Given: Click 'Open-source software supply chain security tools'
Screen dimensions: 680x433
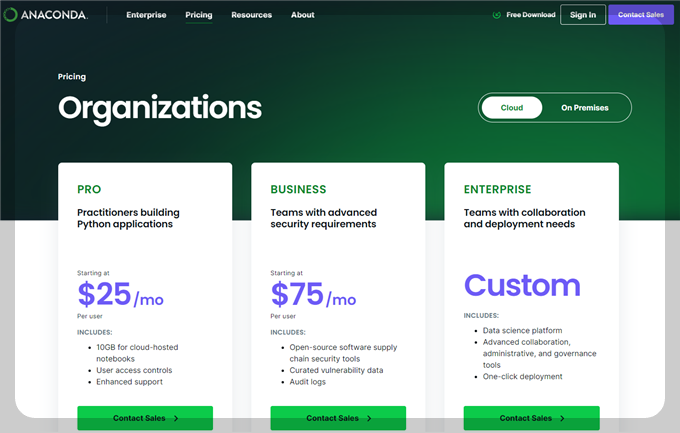Looking at the screenshot, I should tap(343, 353).
